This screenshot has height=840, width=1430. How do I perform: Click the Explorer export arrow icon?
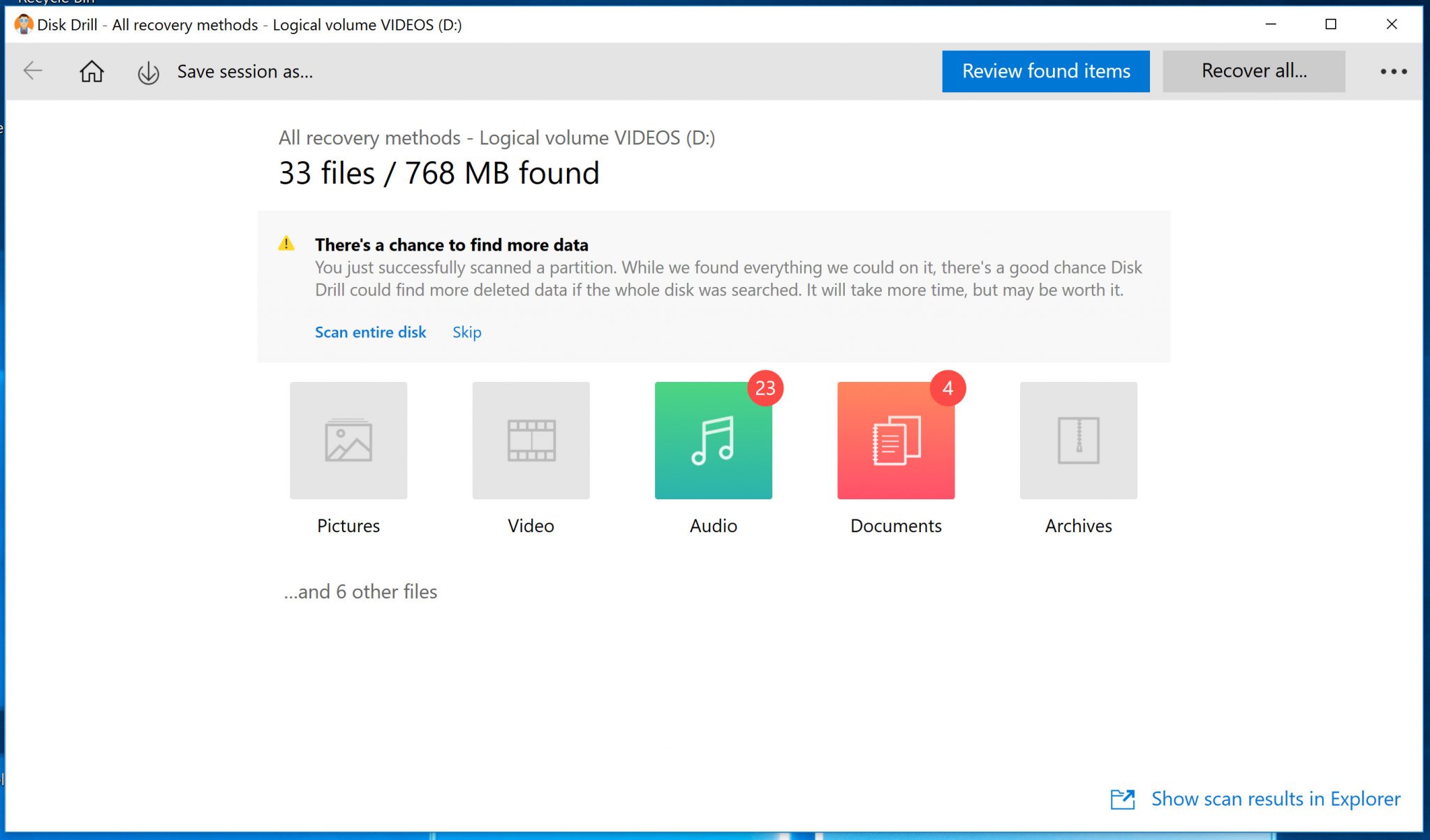coord(1123,799)
